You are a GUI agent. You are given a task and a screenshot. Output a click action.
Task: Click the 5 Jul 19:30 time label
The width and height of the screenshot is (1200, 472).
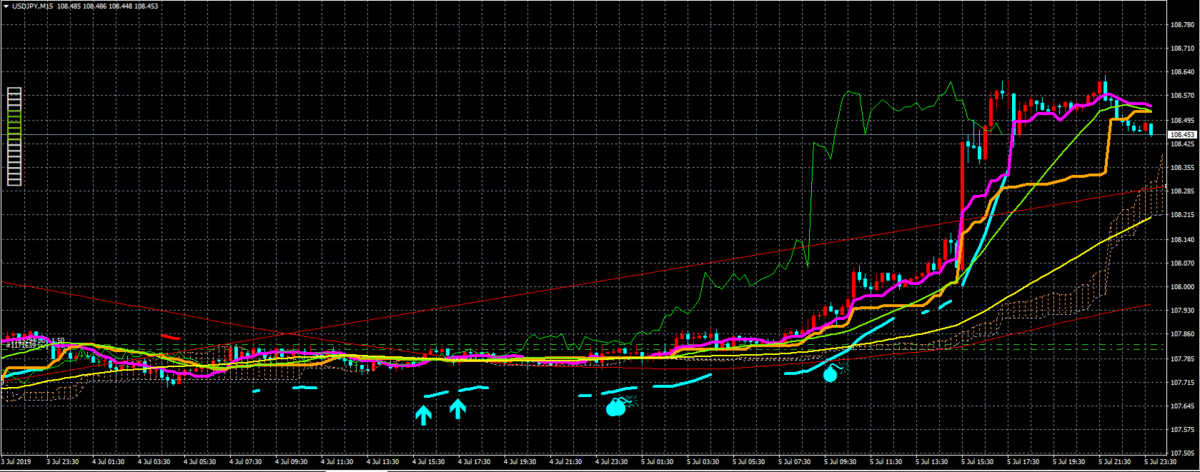pos(1069,462)
